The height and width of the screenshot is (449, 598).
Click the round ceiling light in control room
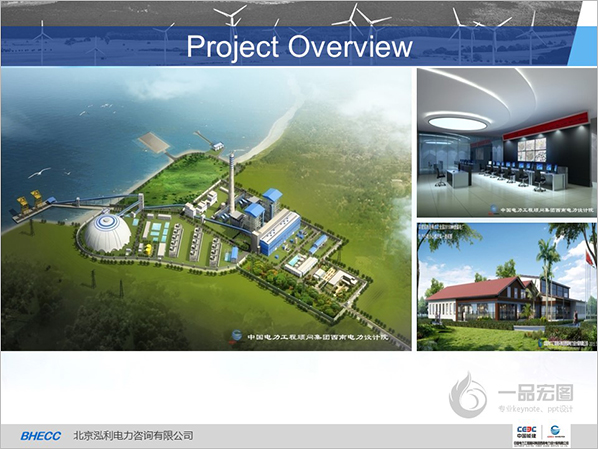click(x=458, y=123)
